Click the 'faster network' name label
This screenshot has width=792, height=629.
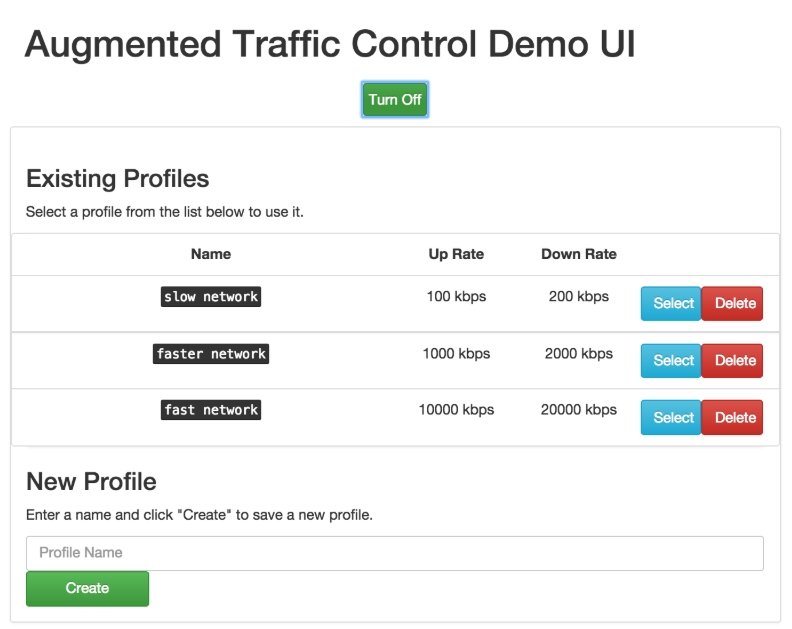(211, 354)
